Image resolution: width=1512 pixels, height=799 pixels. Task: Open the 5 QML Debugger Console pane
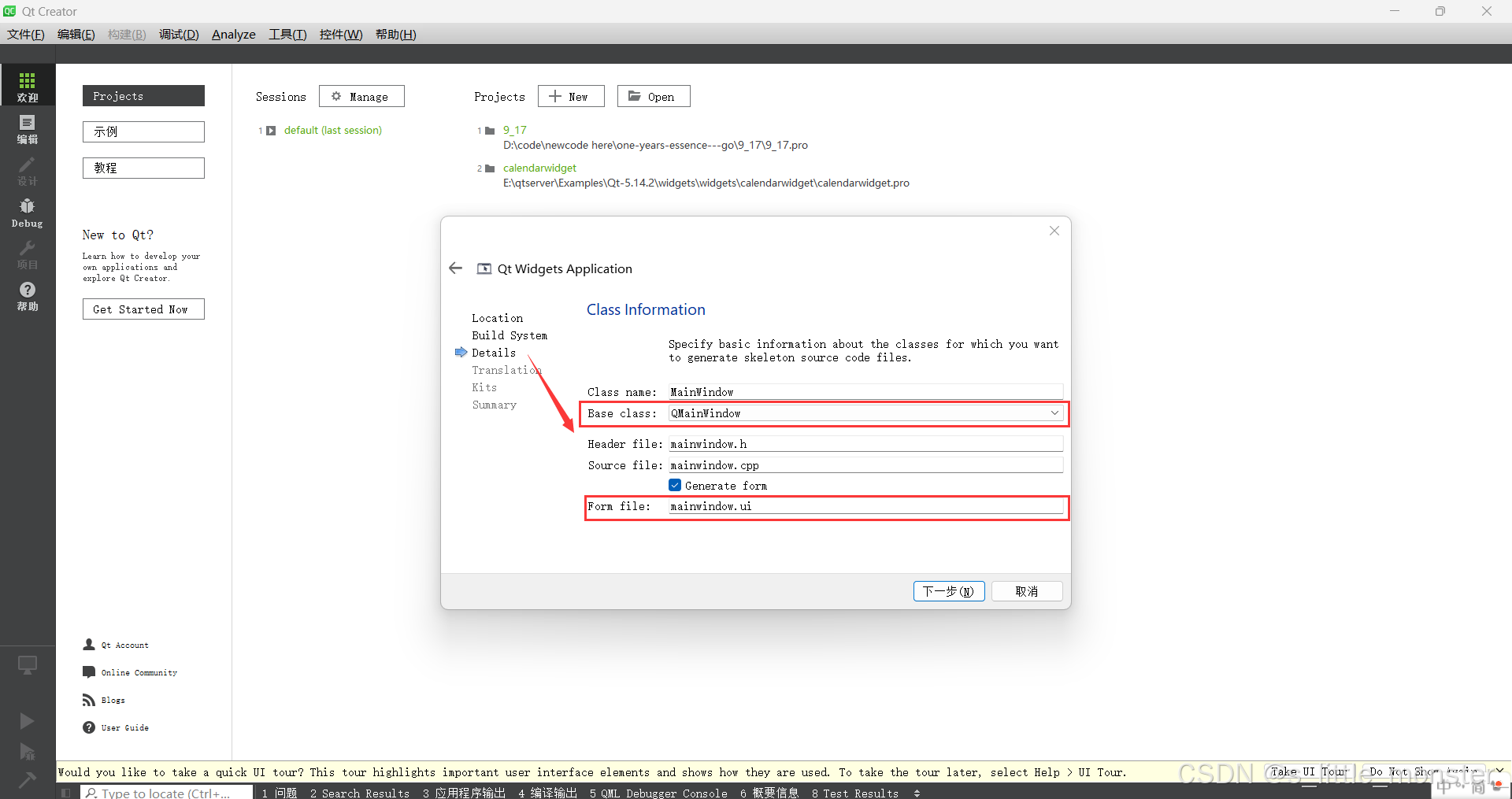[658, 793]
